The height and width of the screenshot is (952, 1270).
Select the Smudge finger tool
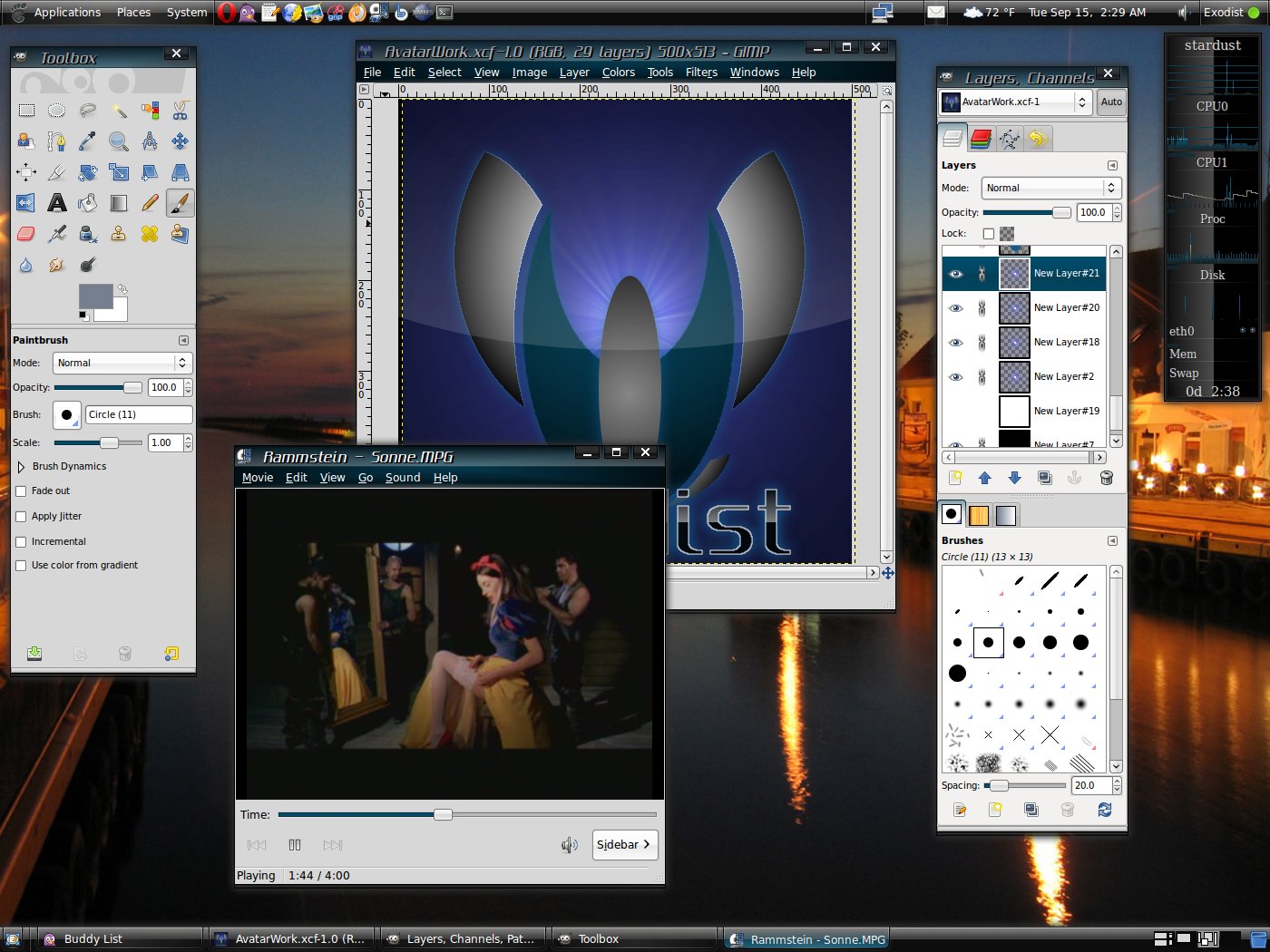pos(56,265)
